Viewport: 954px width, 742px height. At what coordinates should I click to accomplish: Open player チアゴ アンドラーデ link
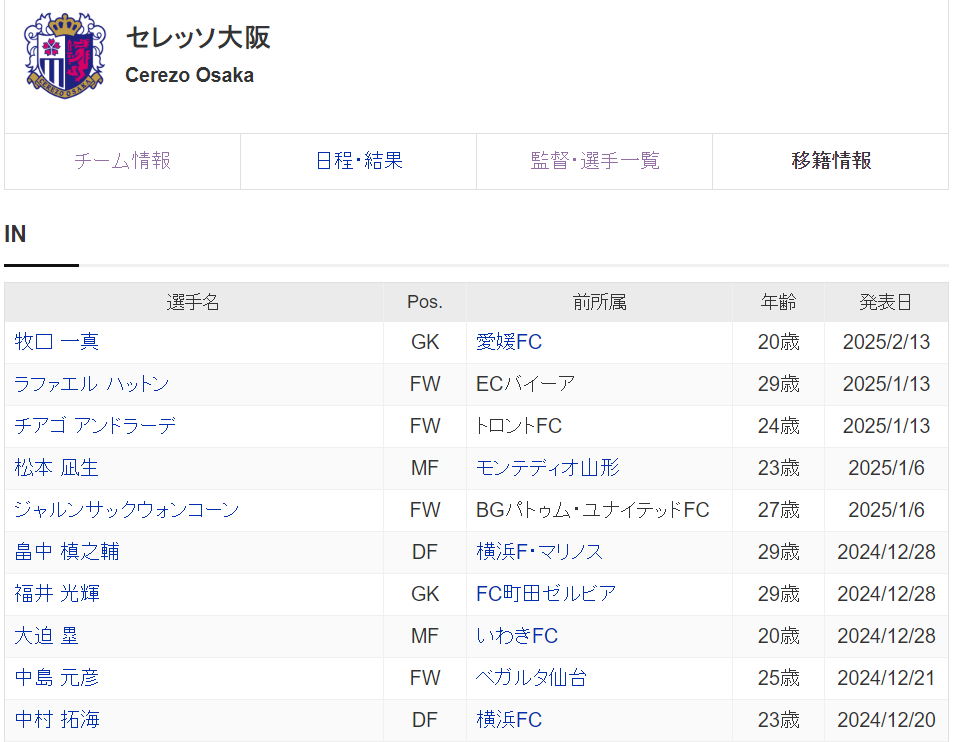pos(95,426)
